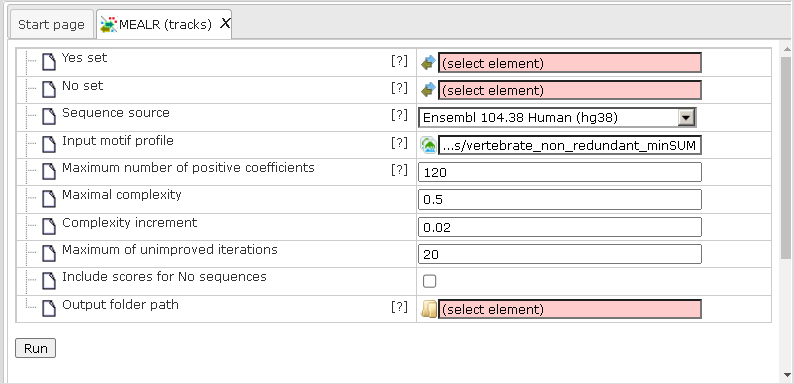This screenshot has height=384, width=794.
Task: Click the scrollbar up arrow
Action: pos(787,49)
